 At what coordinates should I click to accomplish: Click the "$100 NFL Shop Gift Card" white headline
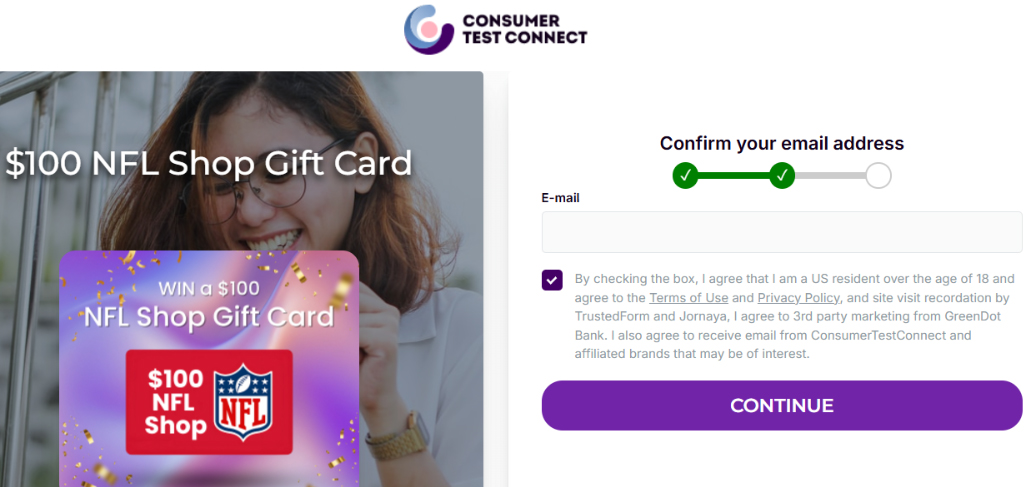(x=208, y=163)
